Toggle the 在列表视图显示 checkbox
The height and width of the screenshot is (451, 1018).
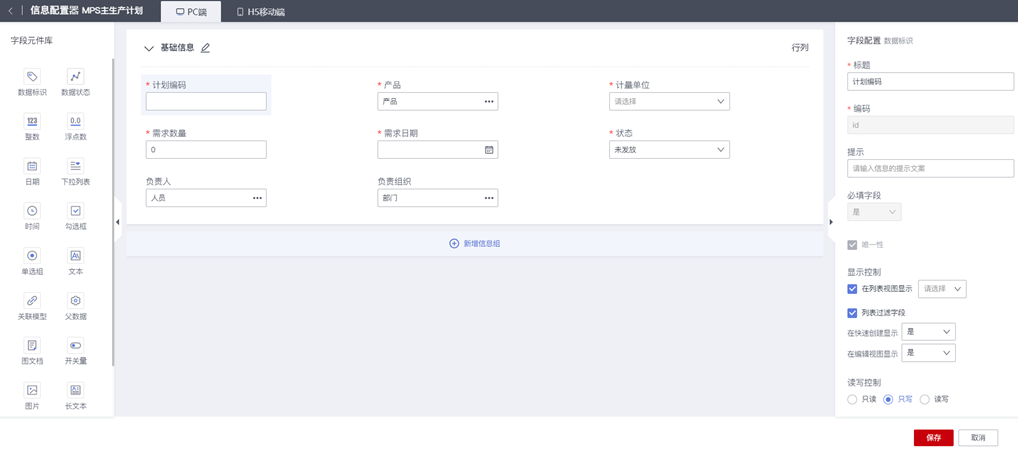point(852,289)
